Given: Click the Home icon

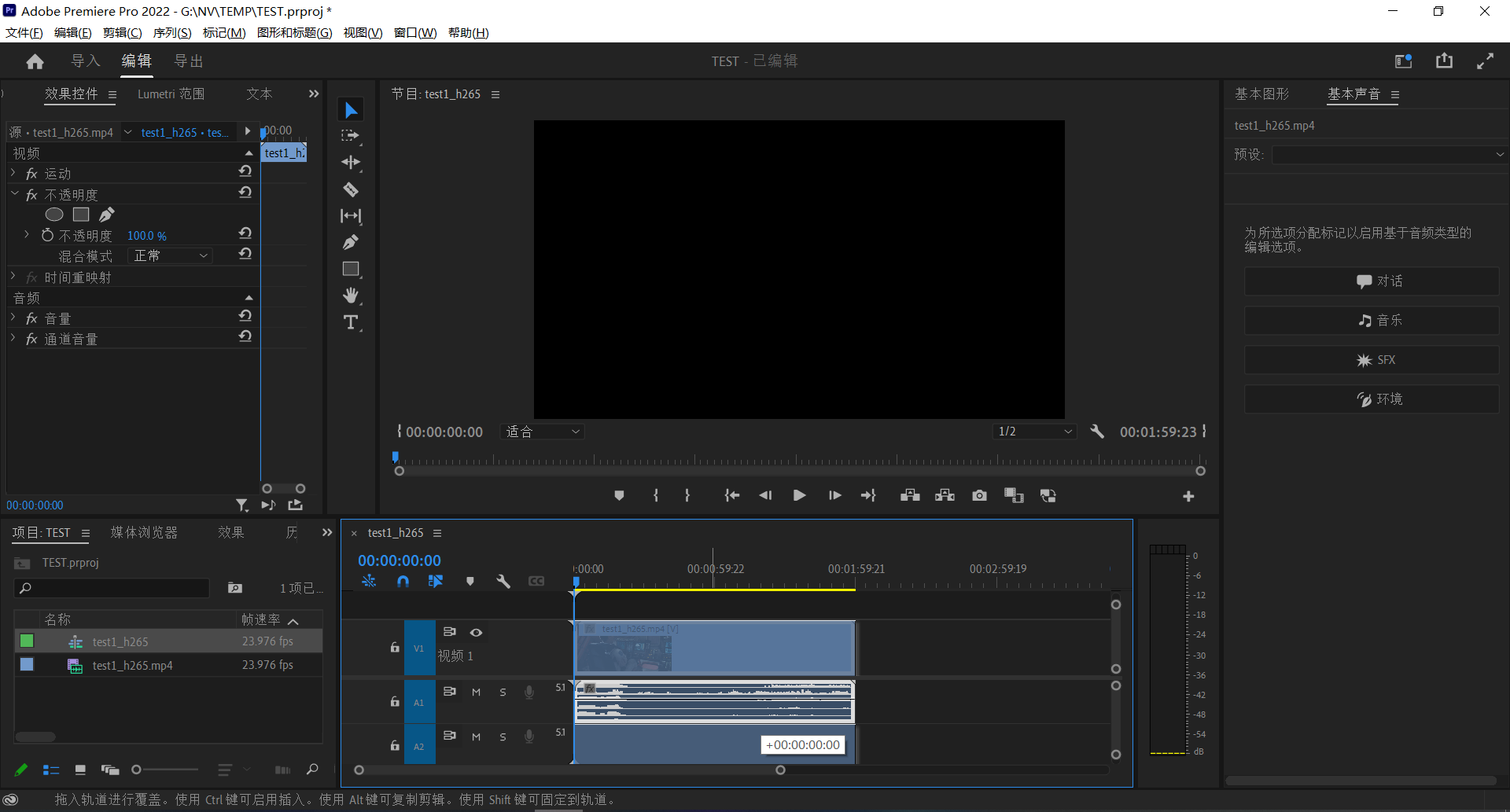Looking at the screenshot, I should point(35,61).
